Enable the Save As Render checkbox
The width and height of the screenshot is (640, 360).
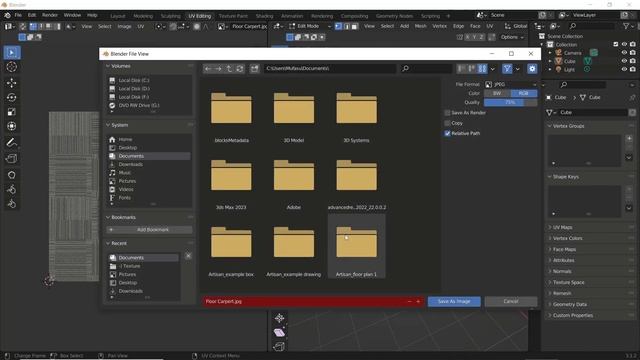[447, 113]
